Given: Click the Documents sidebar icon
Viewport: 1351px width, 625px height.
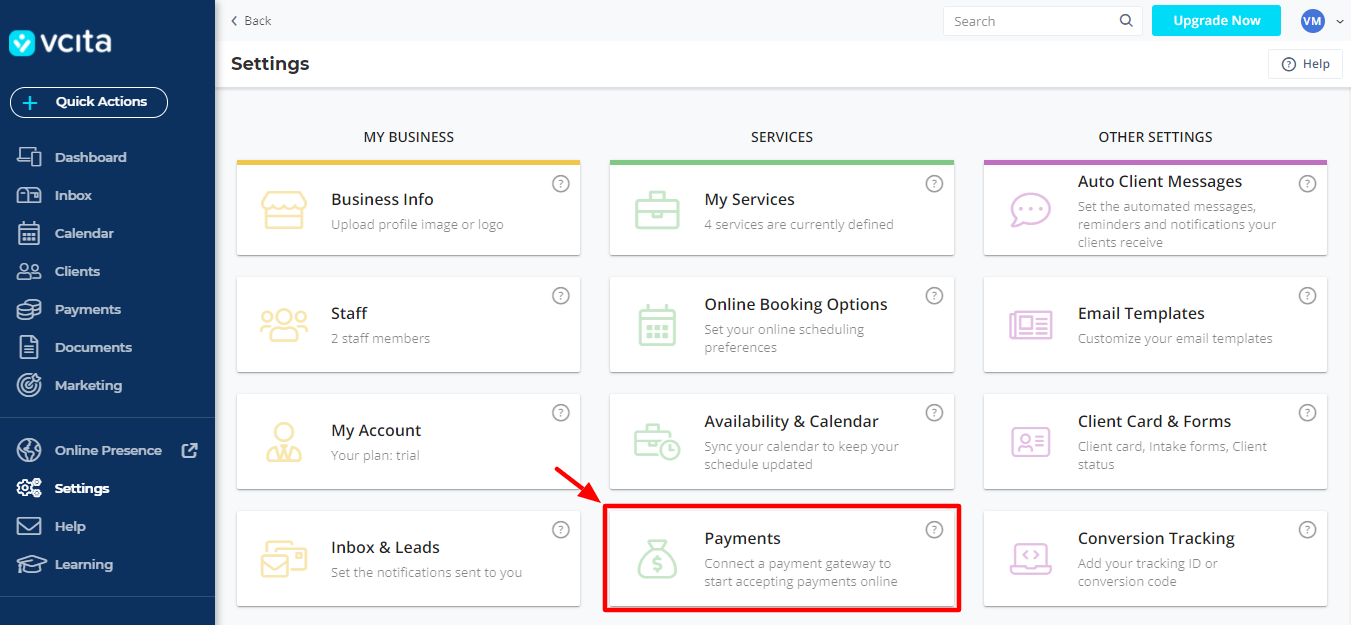Looking at the screenshot, I should point(29,347).
